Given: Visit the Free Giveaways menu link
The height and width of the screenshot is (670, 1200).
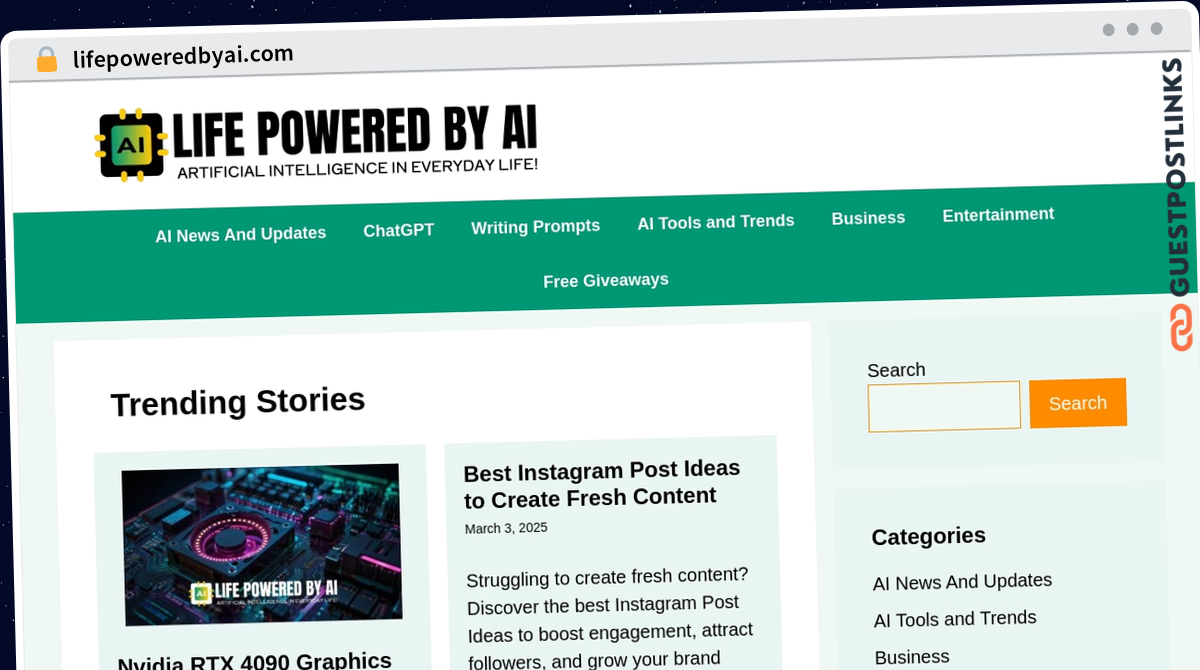Looking at the screenshot, I should [x=605, y=281].
